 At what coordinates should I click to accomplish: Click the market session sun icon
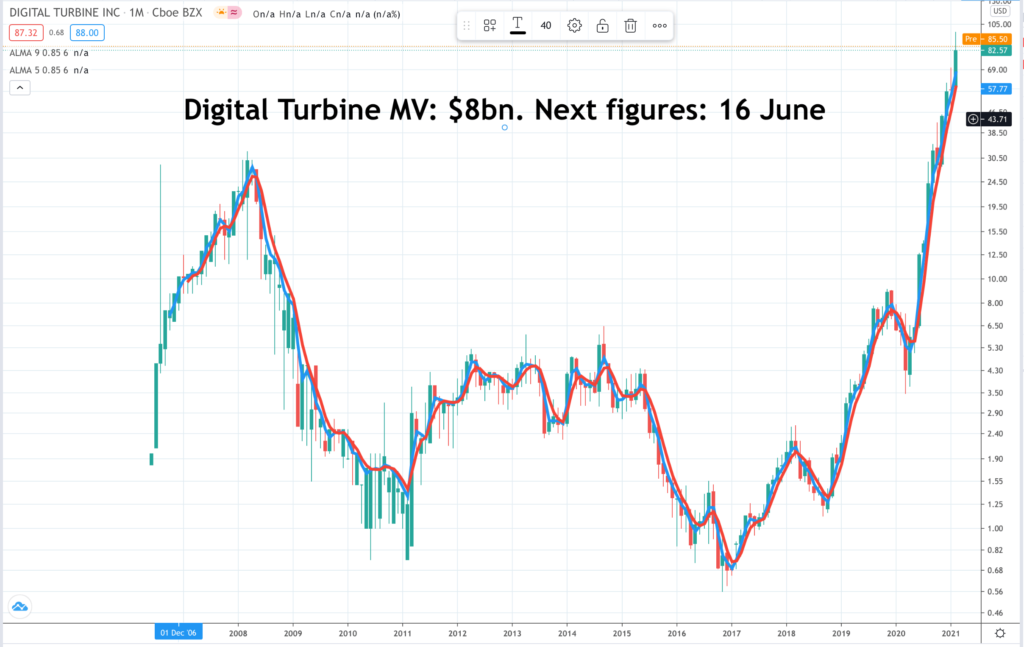(221, 13)
